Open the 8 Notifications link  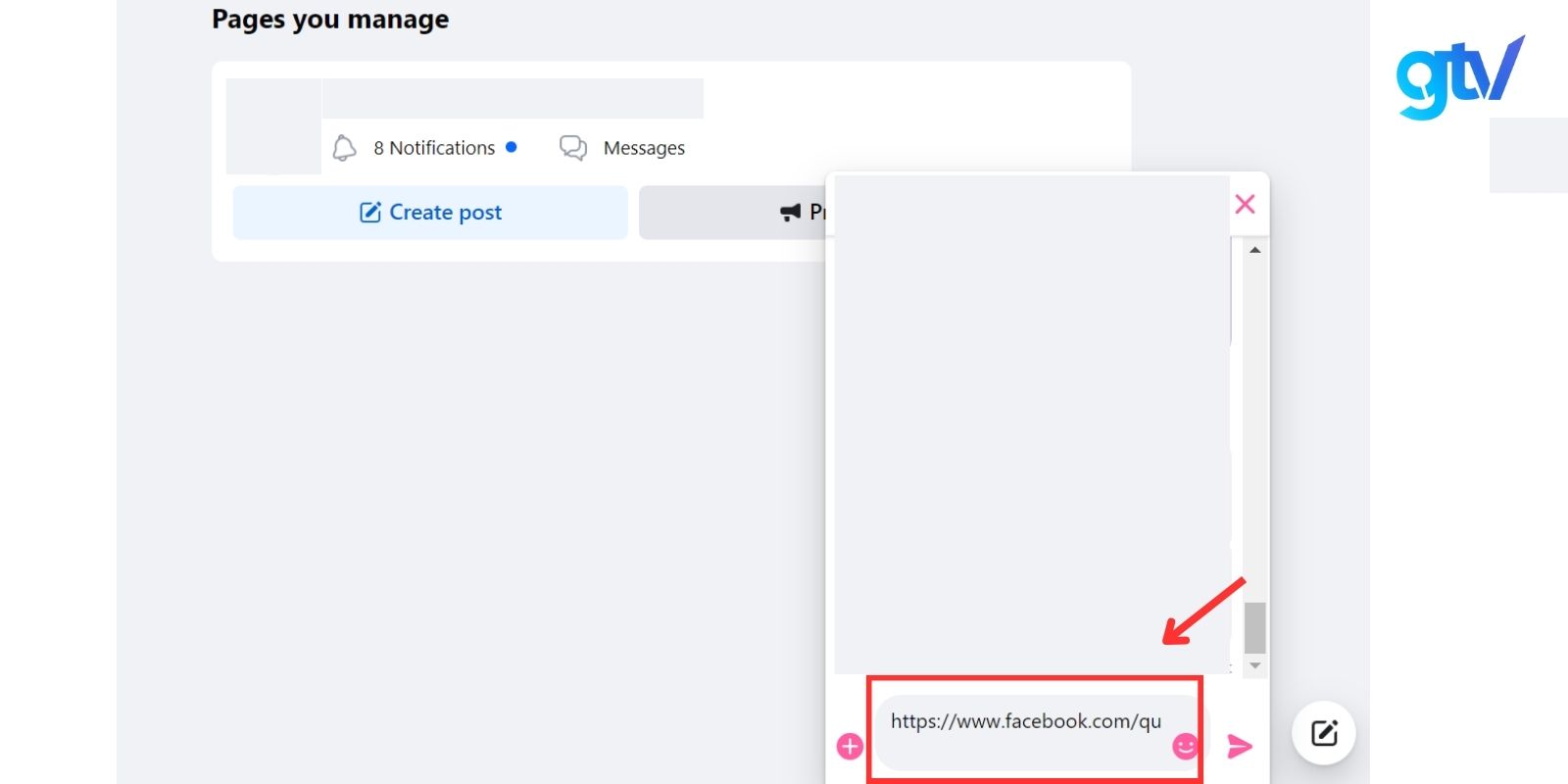point(434,148)
